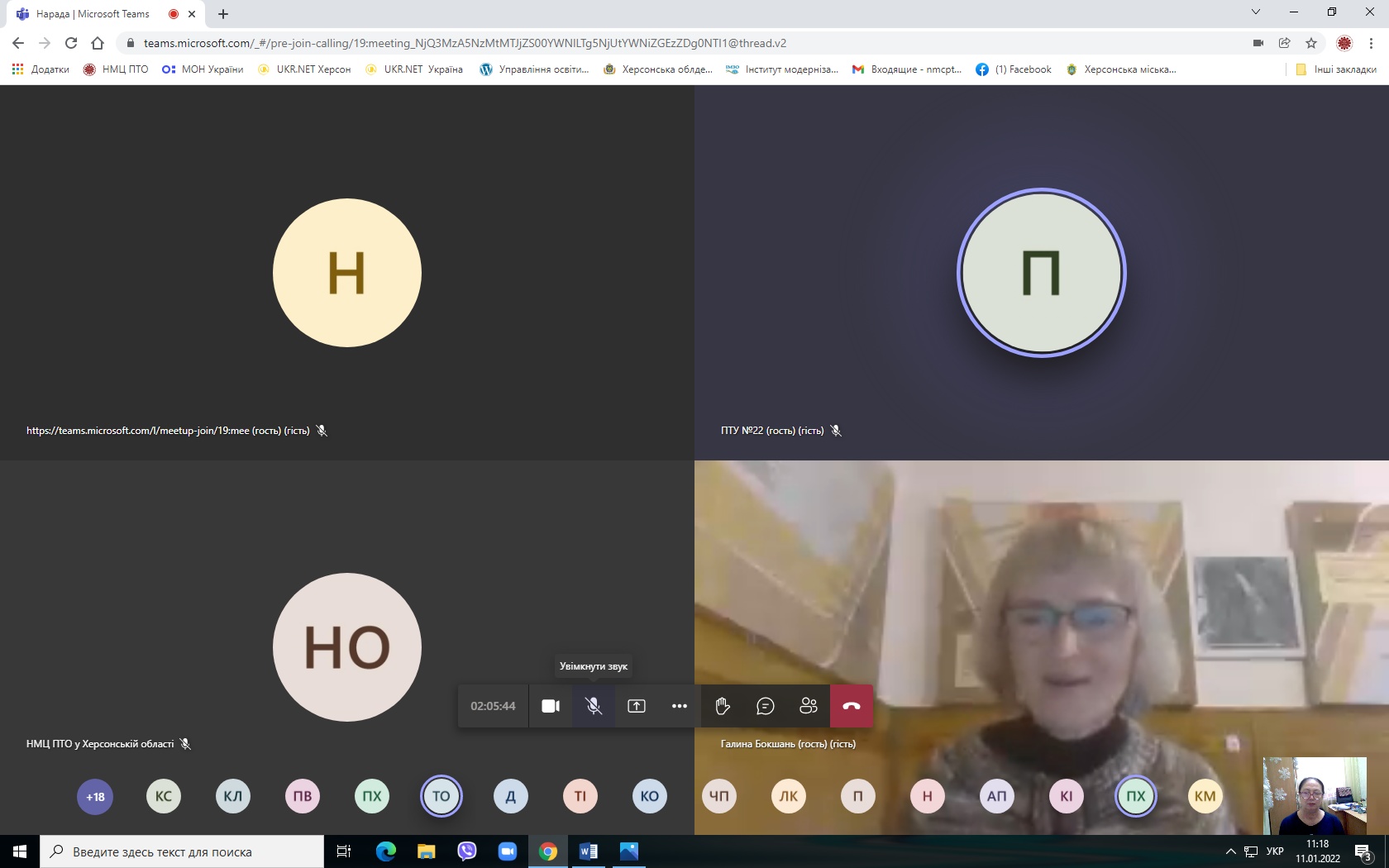Open the share screen tray
Screen dimensions: 1389x868
click(x=637, y=706)
